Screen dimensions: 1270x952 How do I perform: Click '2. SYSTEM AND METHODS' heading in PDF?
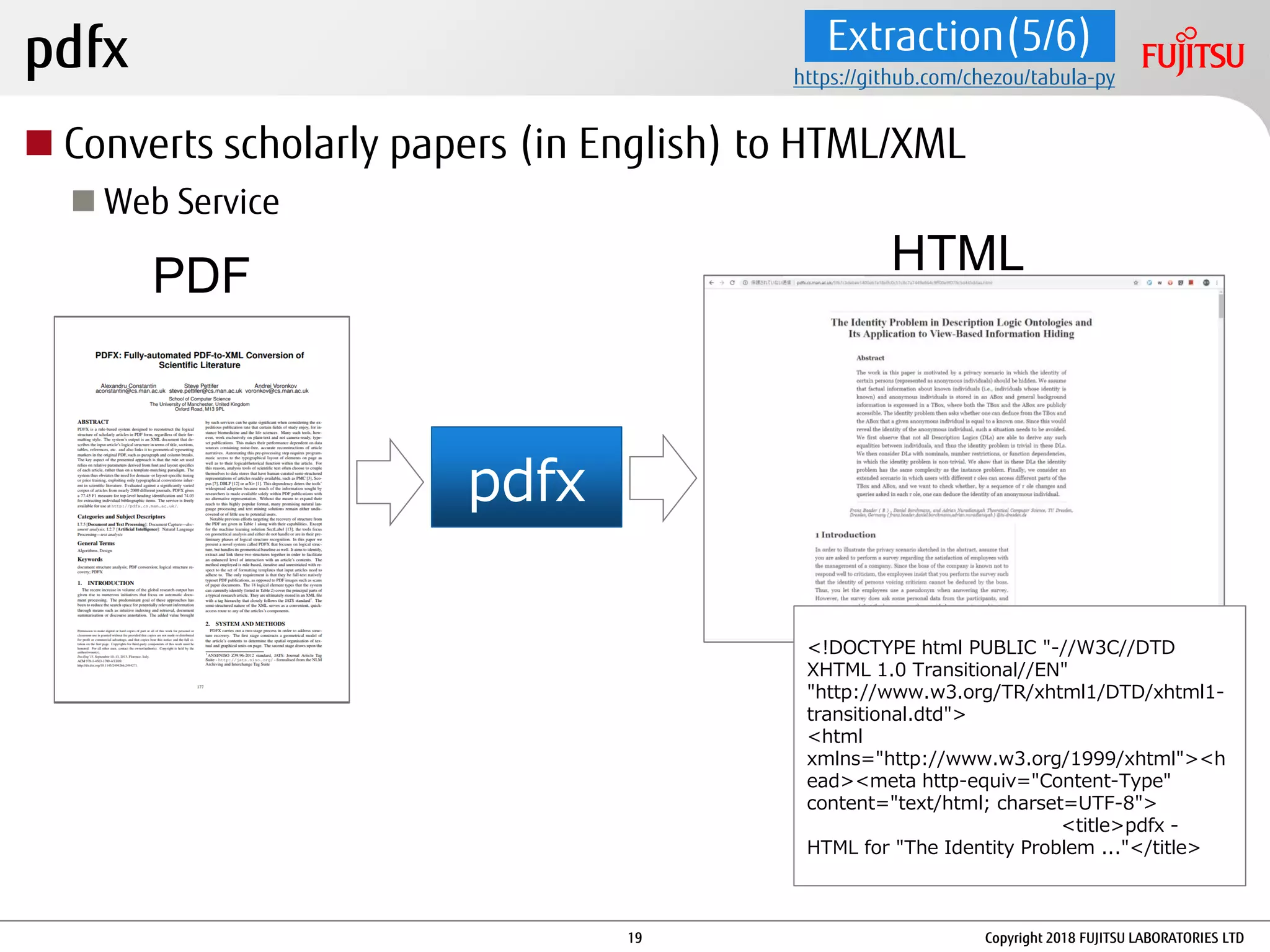pyautogui.click(x=246, y=624)
